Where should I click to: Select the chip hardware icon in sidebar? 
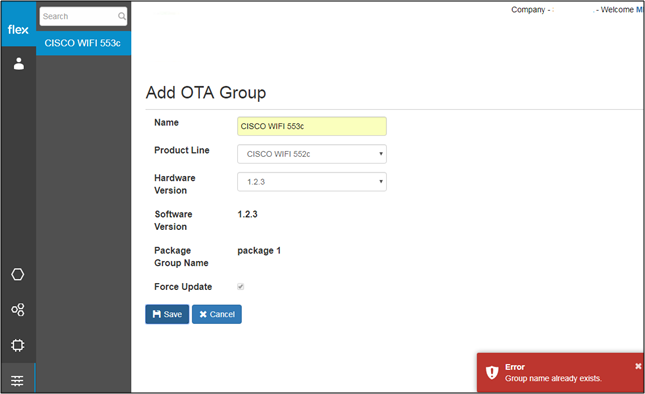(x=18, y=345)
